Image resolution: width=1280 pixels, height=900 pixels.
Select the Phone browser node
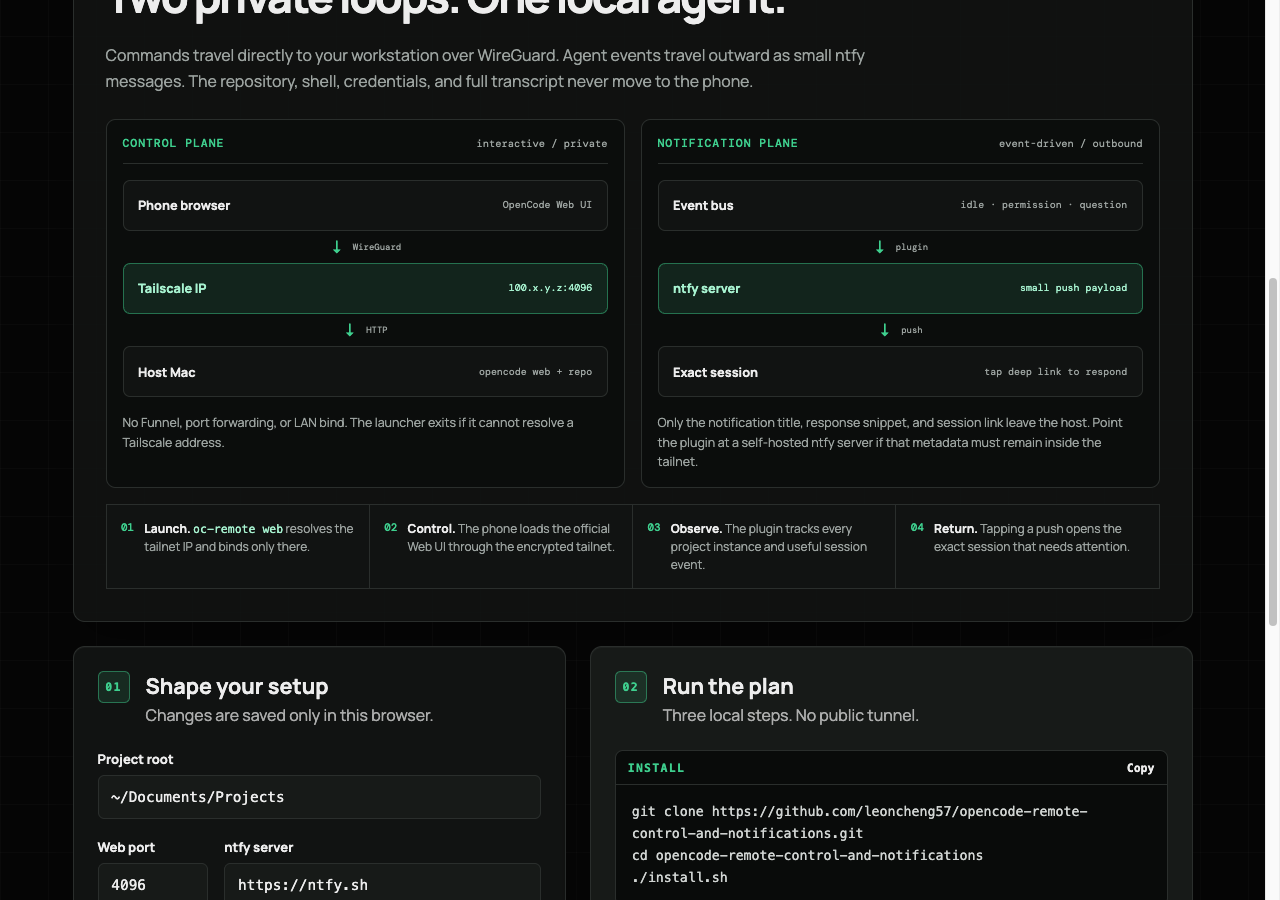click(x=365, y=205)
